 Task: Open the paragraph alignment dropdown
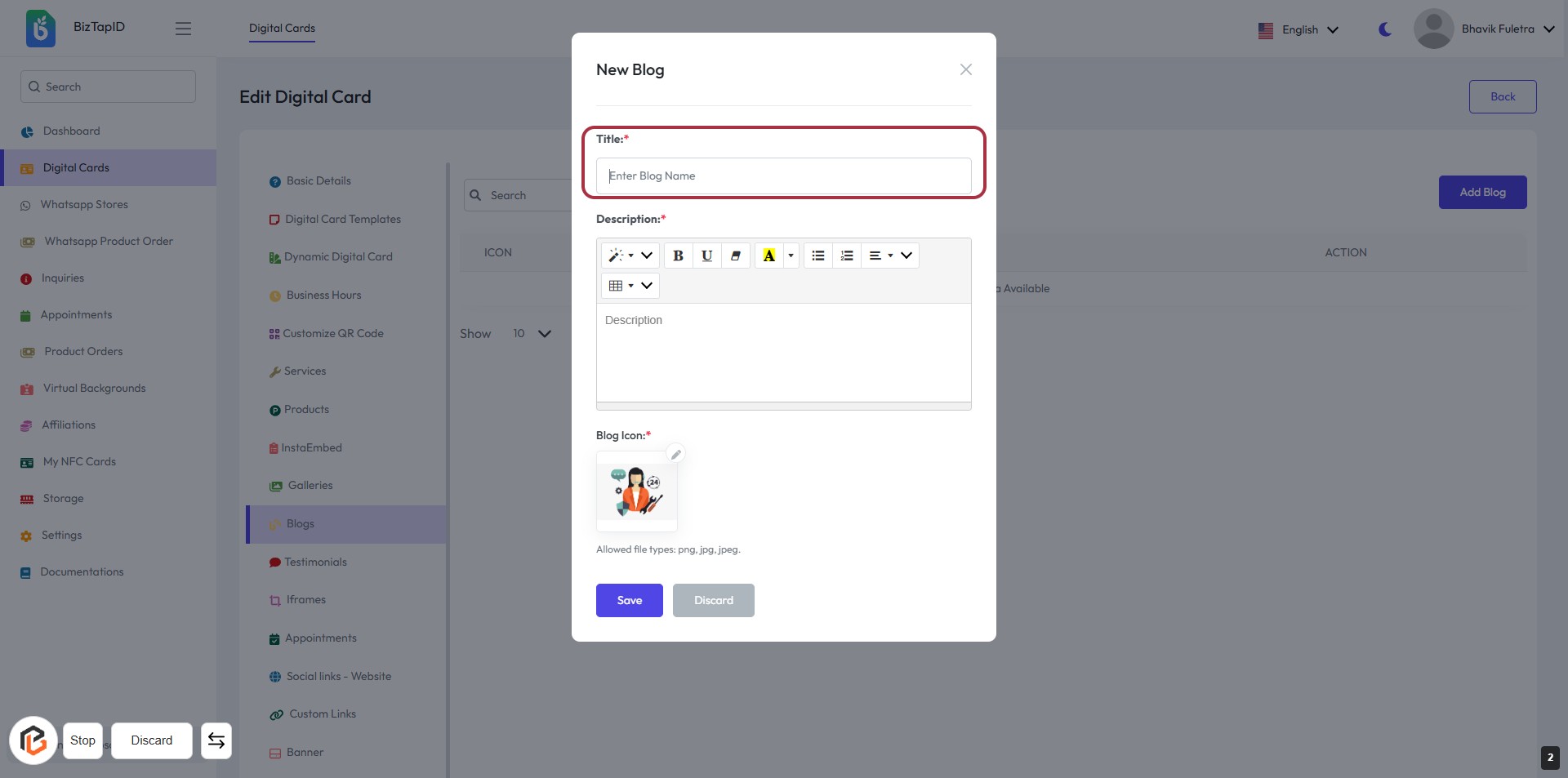pyautogui.click(x=889, y=256)
